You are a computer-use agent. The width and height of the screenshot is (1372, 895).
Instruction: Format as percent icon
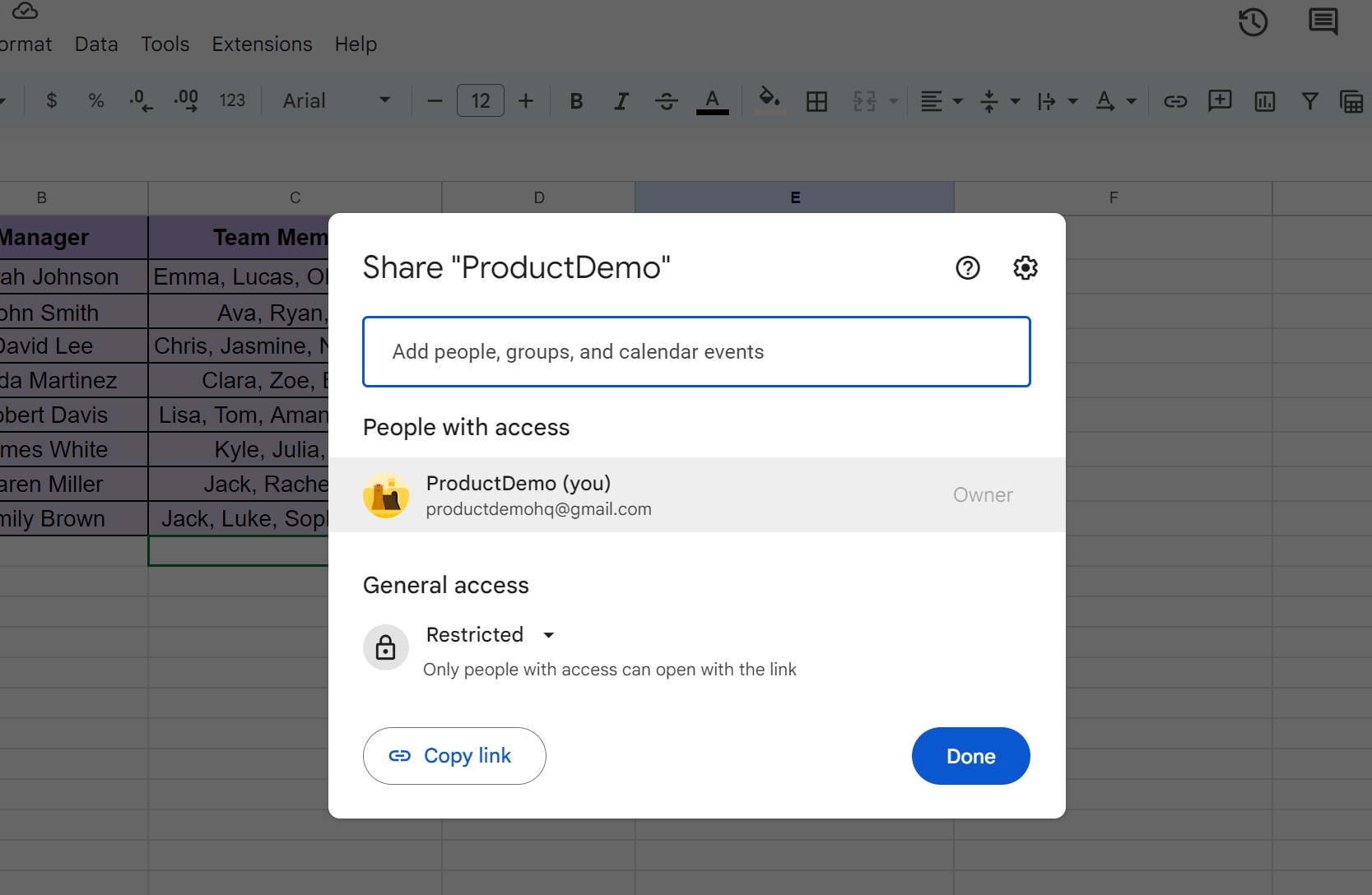[96, 101]
